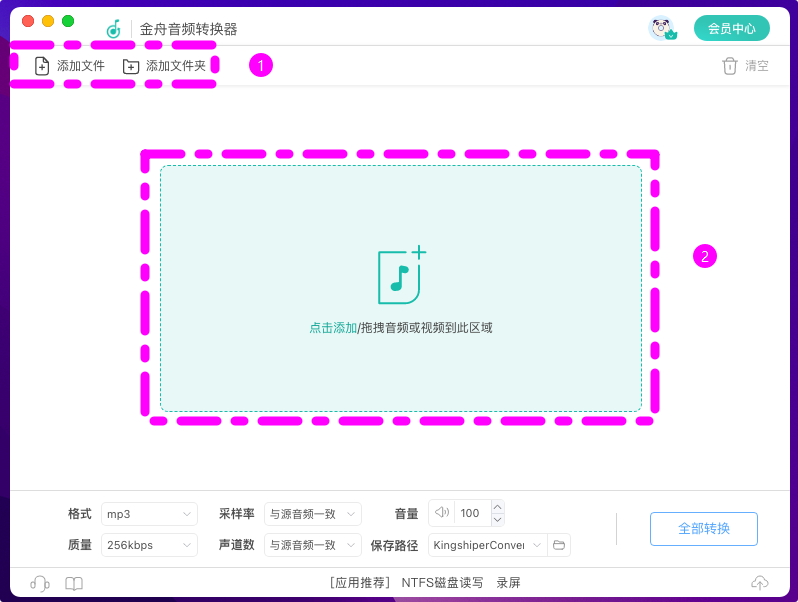Click the [应用推荐] label
The height and width of the screenshot is (602, 798).
point(360,583)
